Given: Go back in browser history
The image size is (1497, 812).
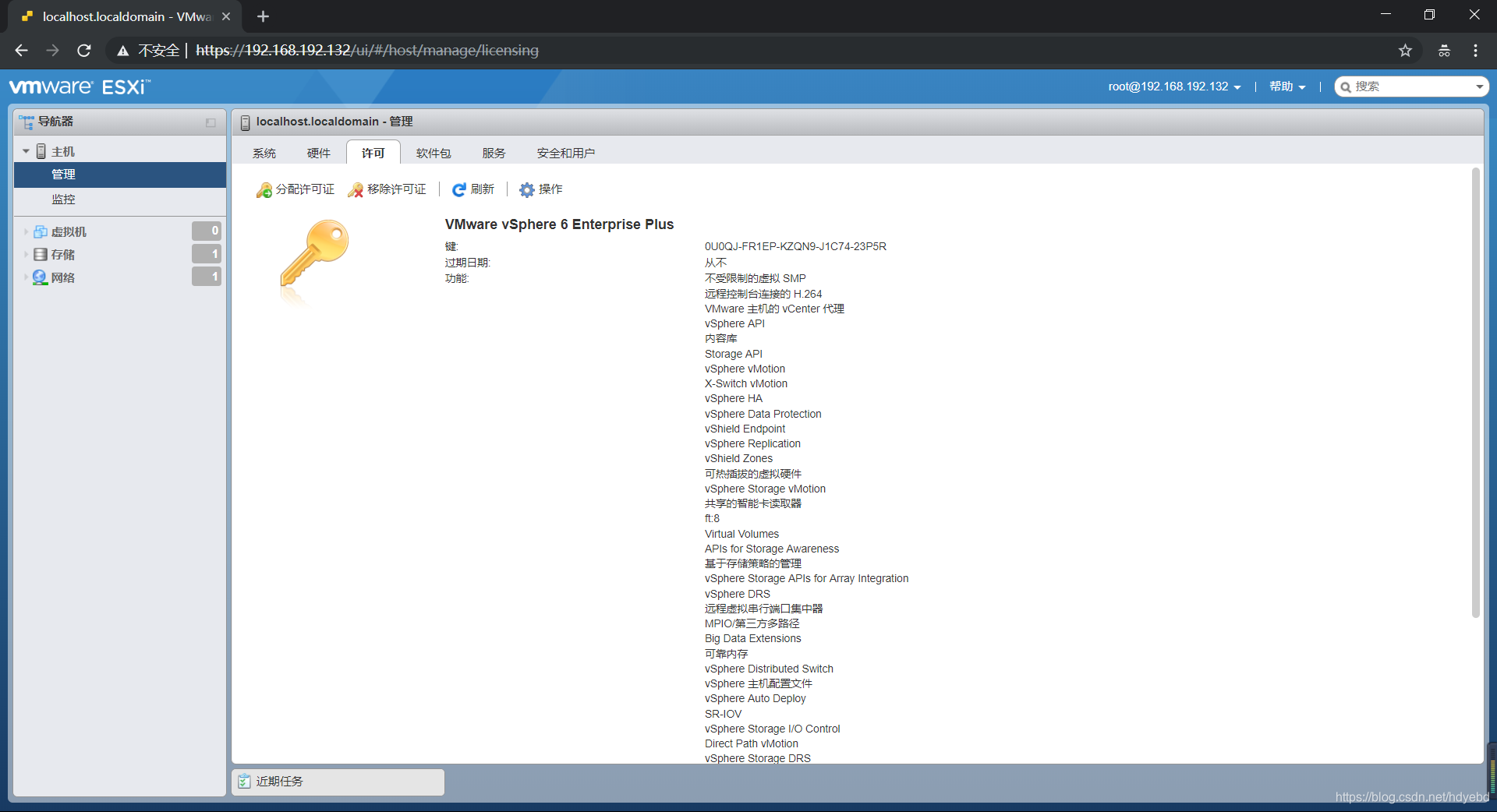Looking at the screenshot, I should [21, 51].
